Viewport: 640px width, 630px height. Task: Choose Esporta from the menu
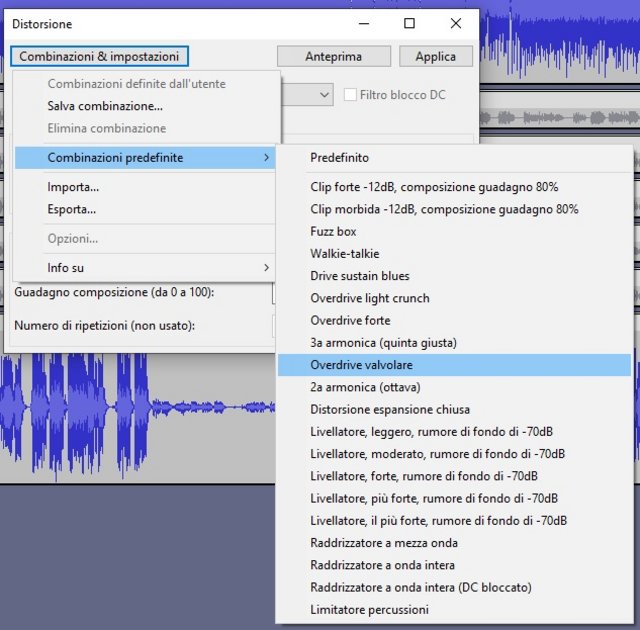point(72,209)
